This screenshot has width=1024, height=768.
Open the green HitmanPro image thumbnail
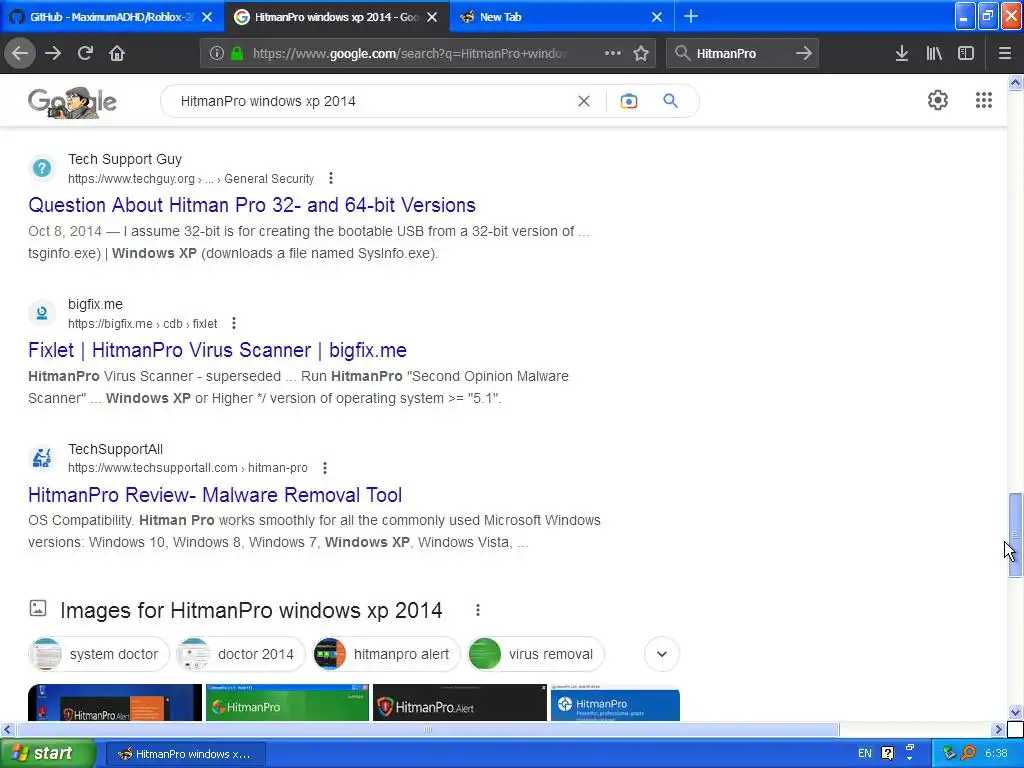287,703
